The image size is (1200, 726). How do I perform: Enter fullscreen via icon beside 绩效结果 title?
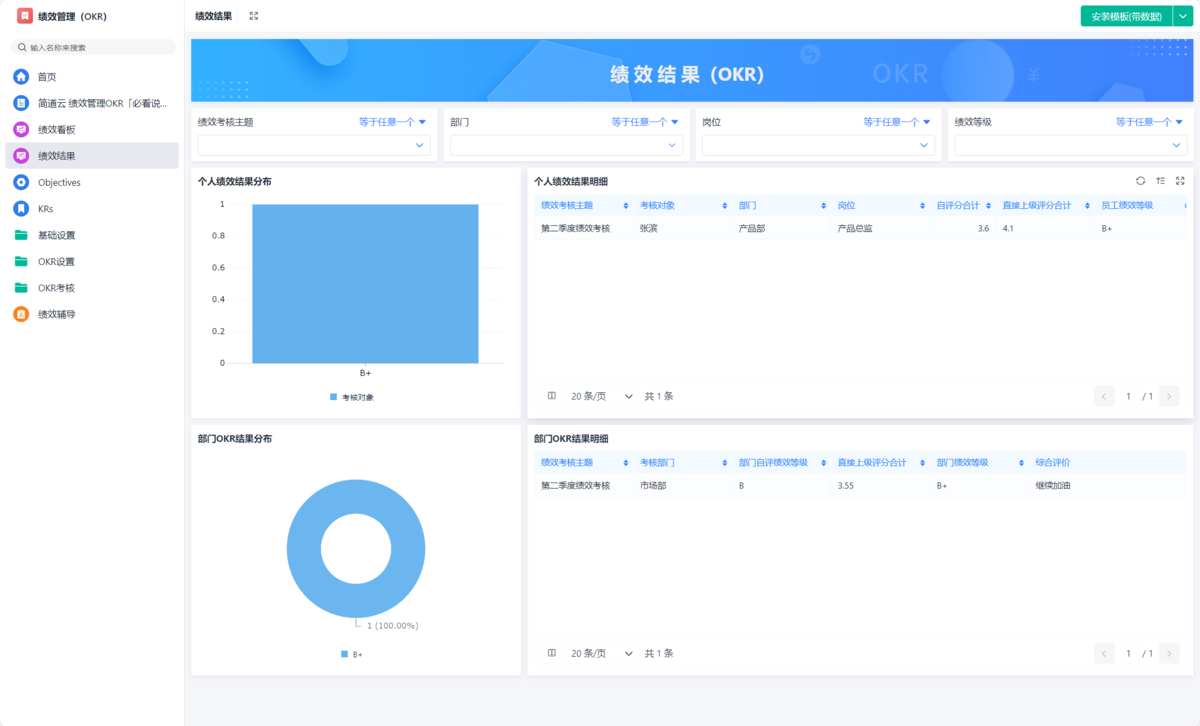(x=254, y=16)
